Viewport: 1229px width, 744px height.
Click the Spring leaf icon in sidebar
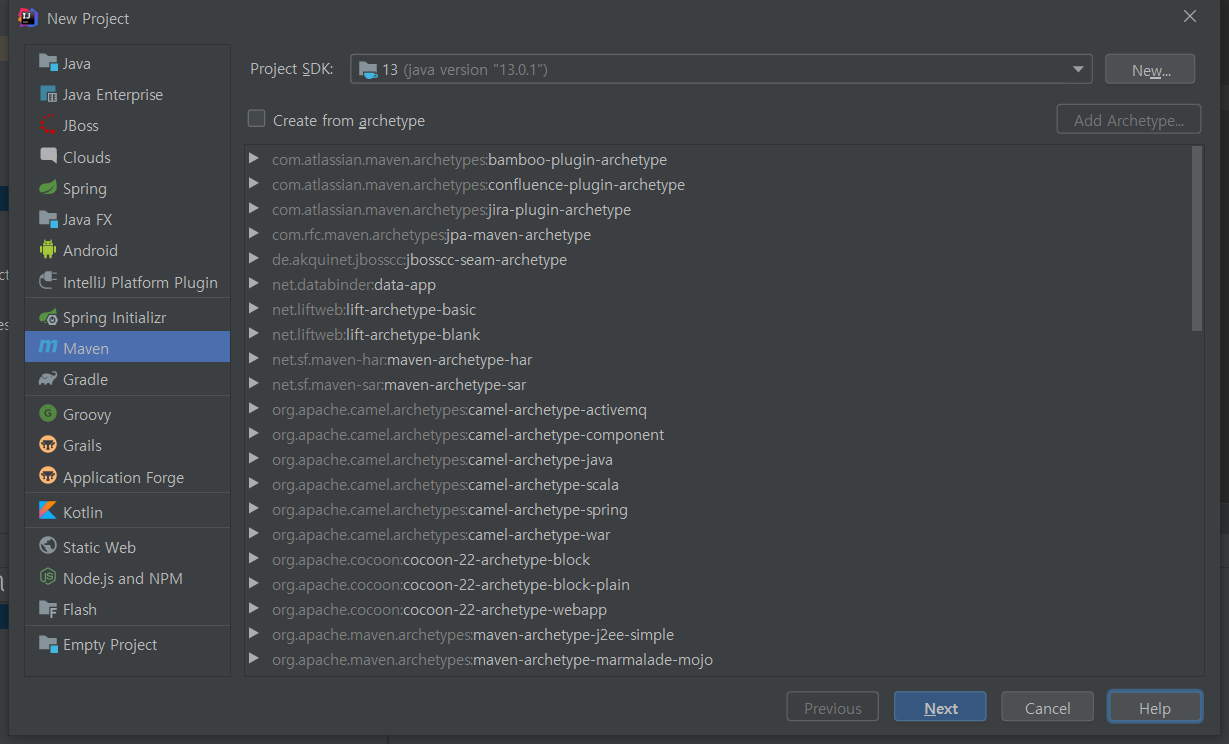[x=47, y=188]
